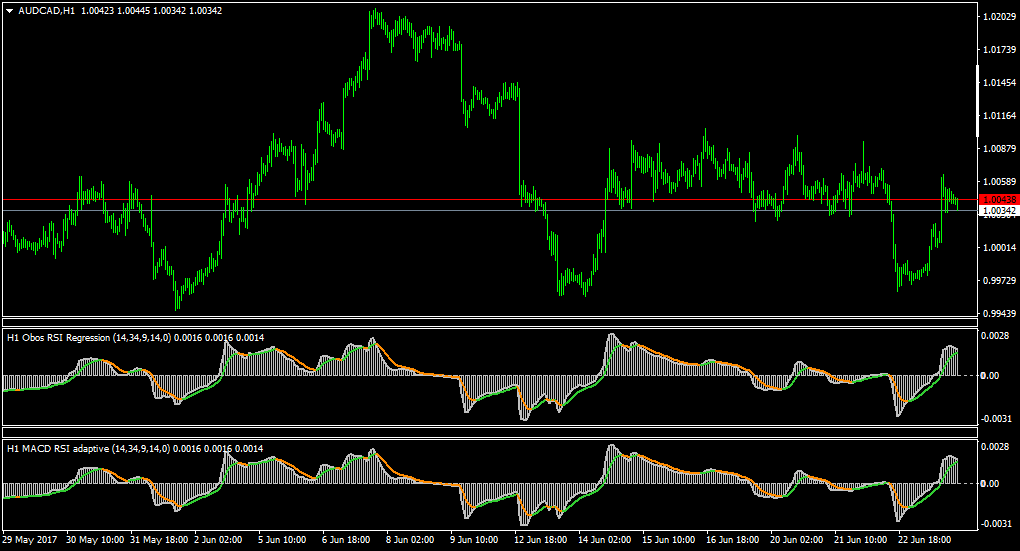This screenshot has height=551, width=1020.
Task: Click the 1.01454 price axis label
Action: coord(1000,83)
